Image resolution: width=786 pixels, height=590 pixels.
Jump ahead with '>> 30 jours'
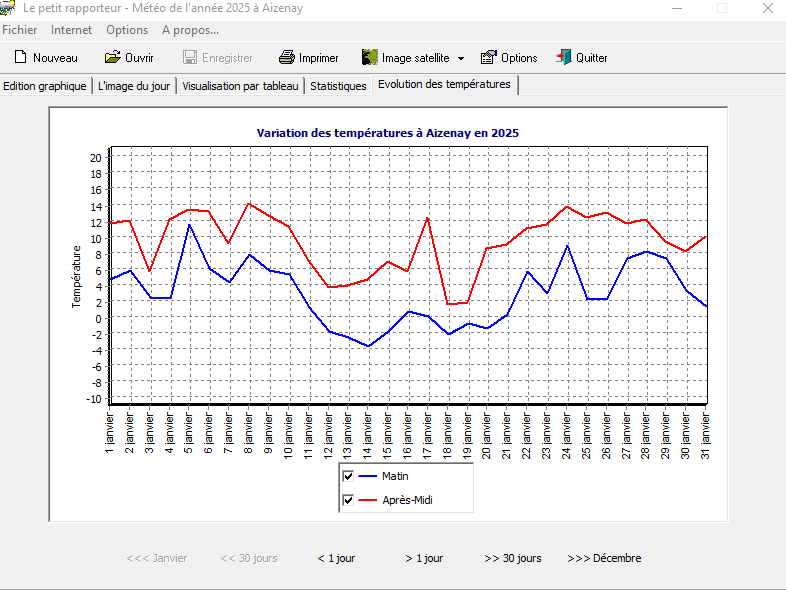coord(512,558)
